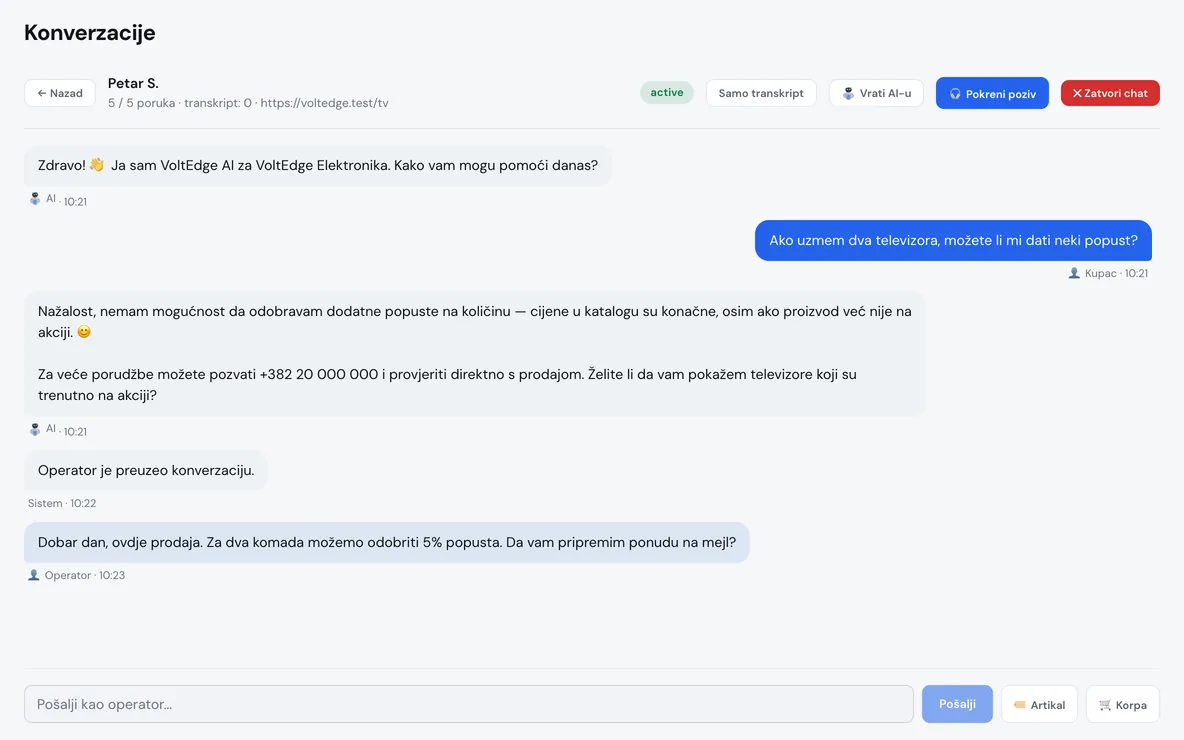
Task: Click the X icon in Zatvori chat
Action: (x=1077, y=93)
